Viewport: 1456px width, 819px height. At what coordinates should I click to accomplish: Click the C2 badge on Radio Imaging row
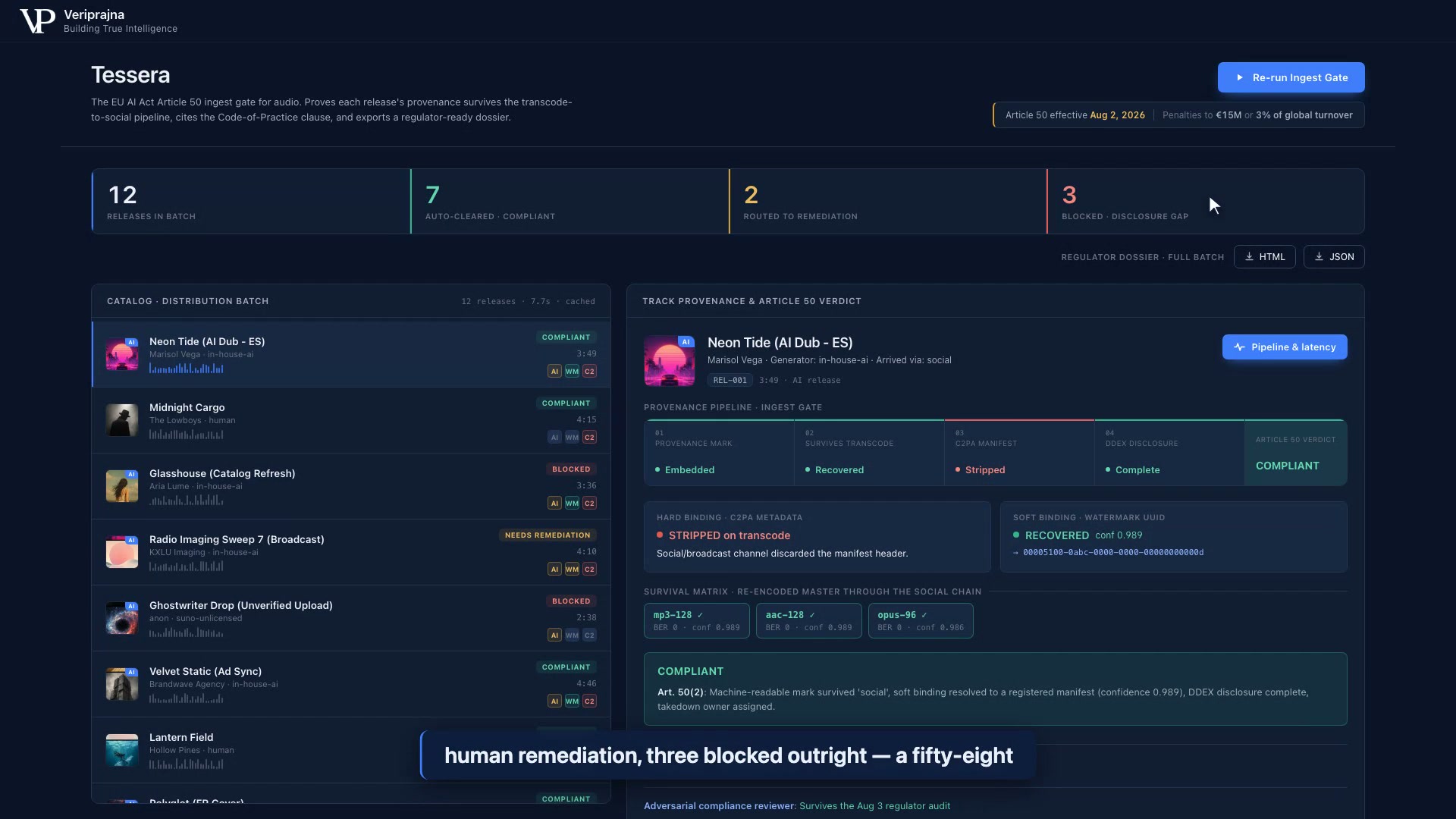(x=589, y=569)
